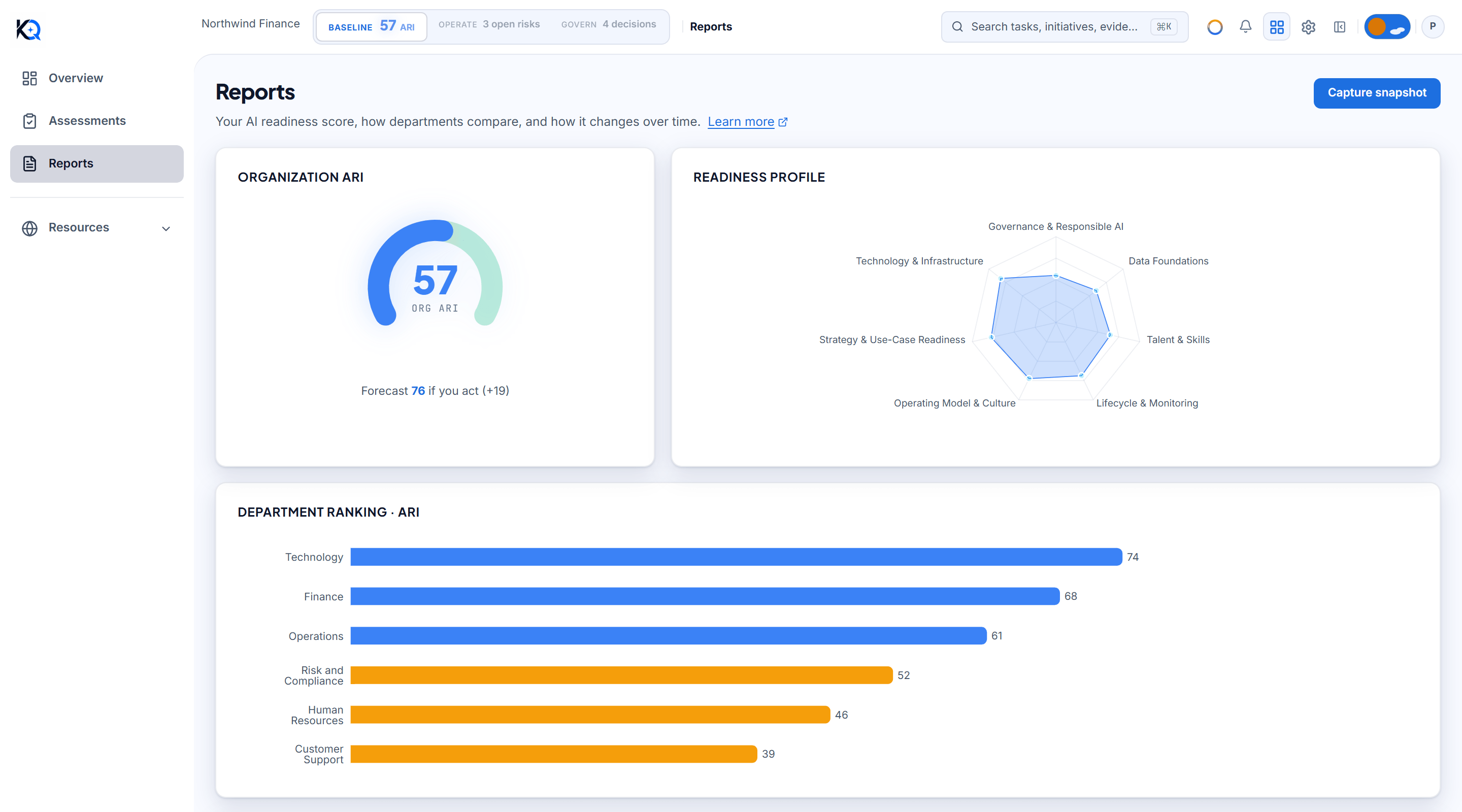This screenshot has width=1462, height=812.
Task: Click the 'READINESS PROFILE' card heading
Action: (759, 177)
